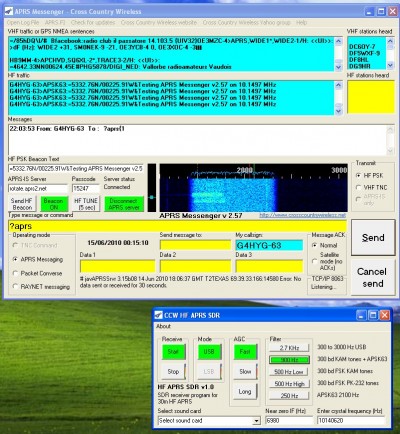Click the HF traffic scrollbar up arrow
The height and width of the screenshot is (434, 400).
[x=339, y=85]
